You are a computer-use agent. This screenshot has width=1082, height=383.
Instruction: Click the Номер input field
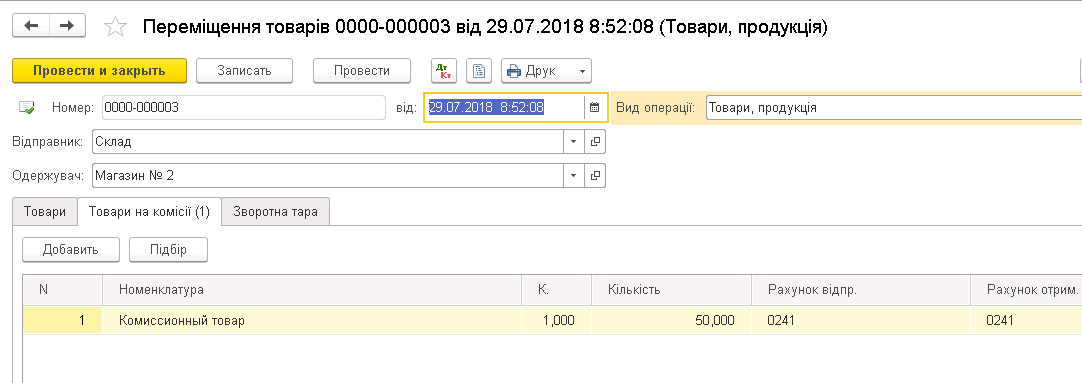(x=244, y=108)
